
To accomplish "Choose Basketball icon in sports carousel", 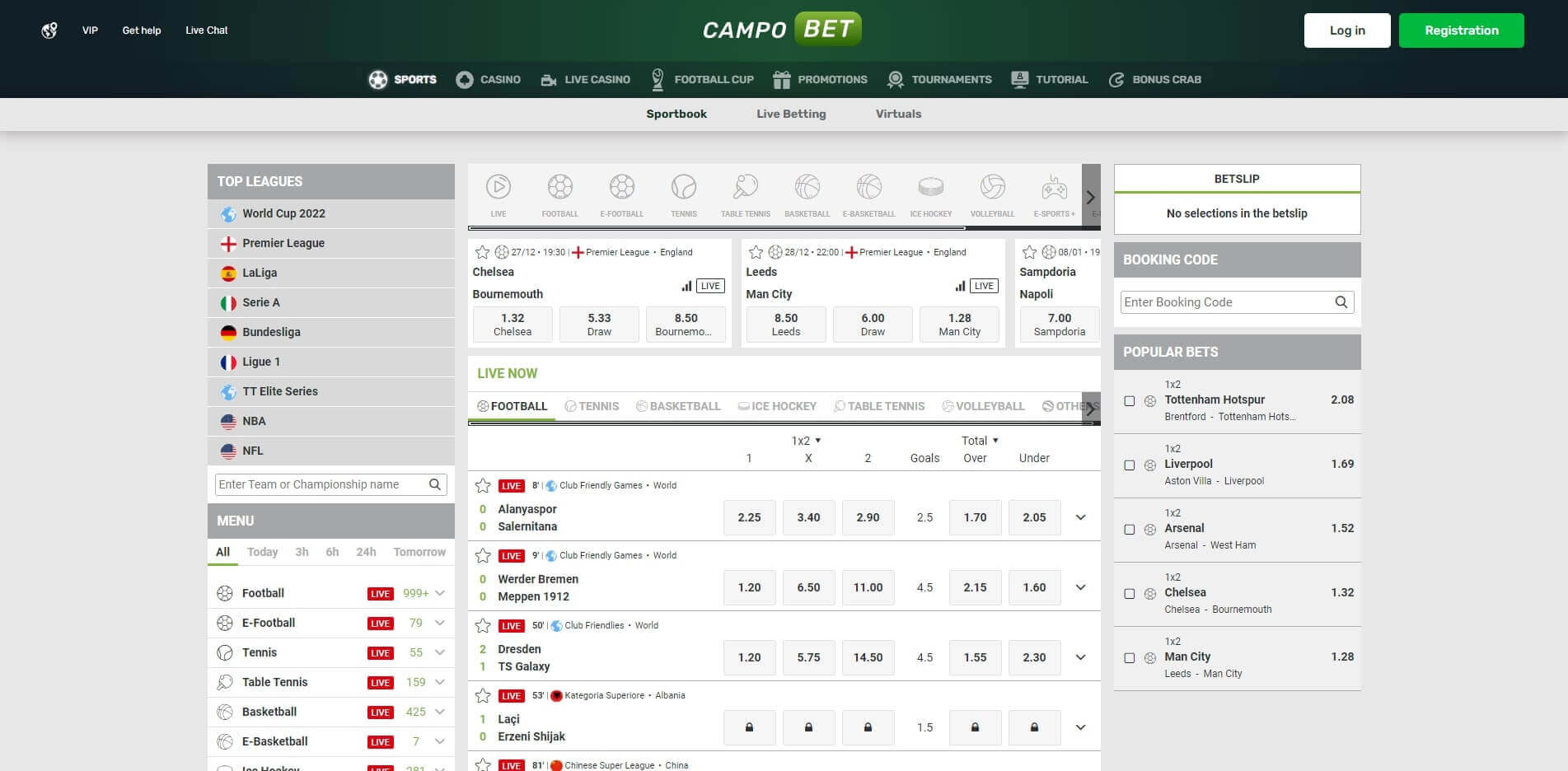I will coord(807,187).
